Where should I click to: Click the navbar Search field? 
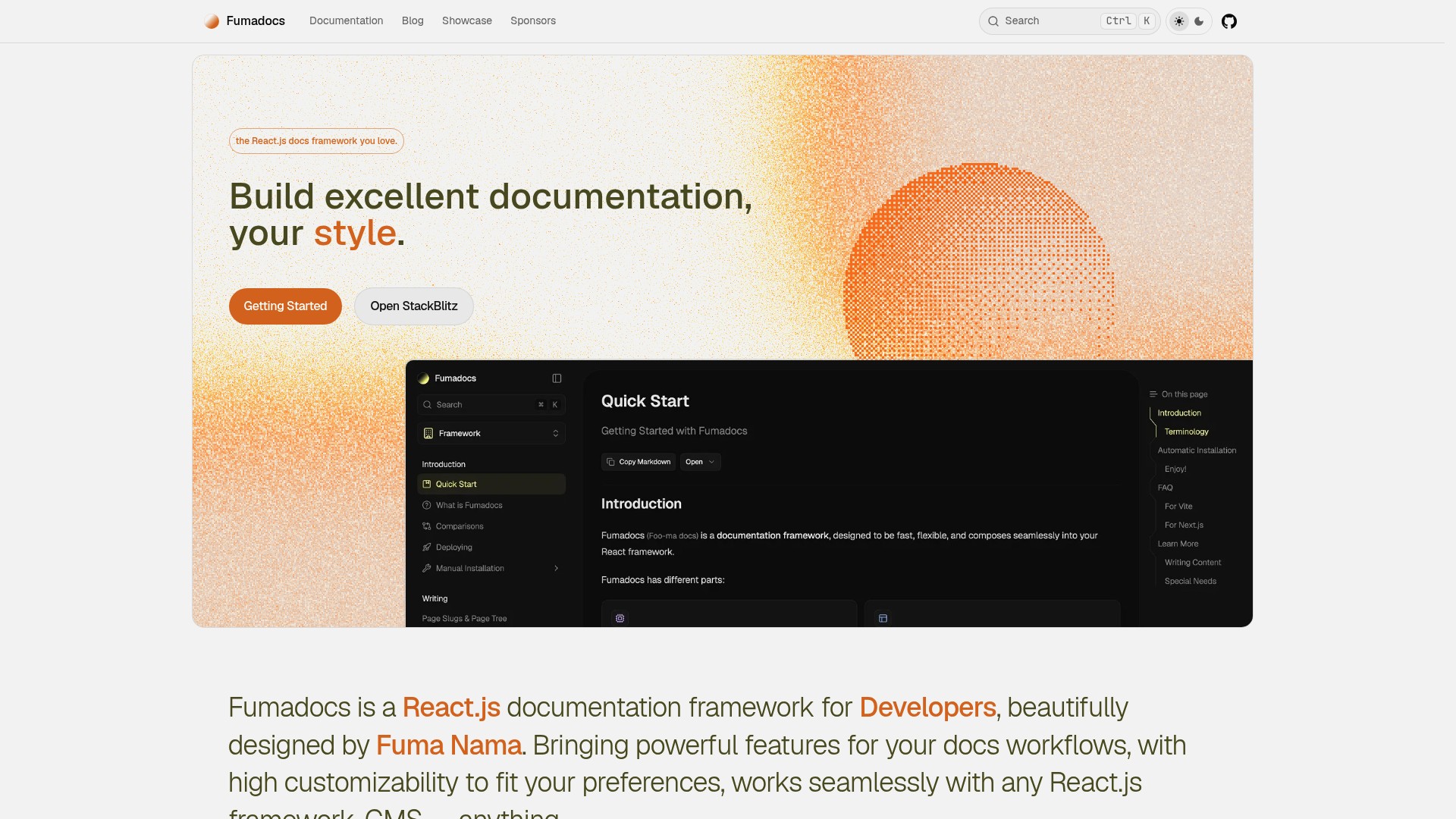click(x=1069, y=21)
